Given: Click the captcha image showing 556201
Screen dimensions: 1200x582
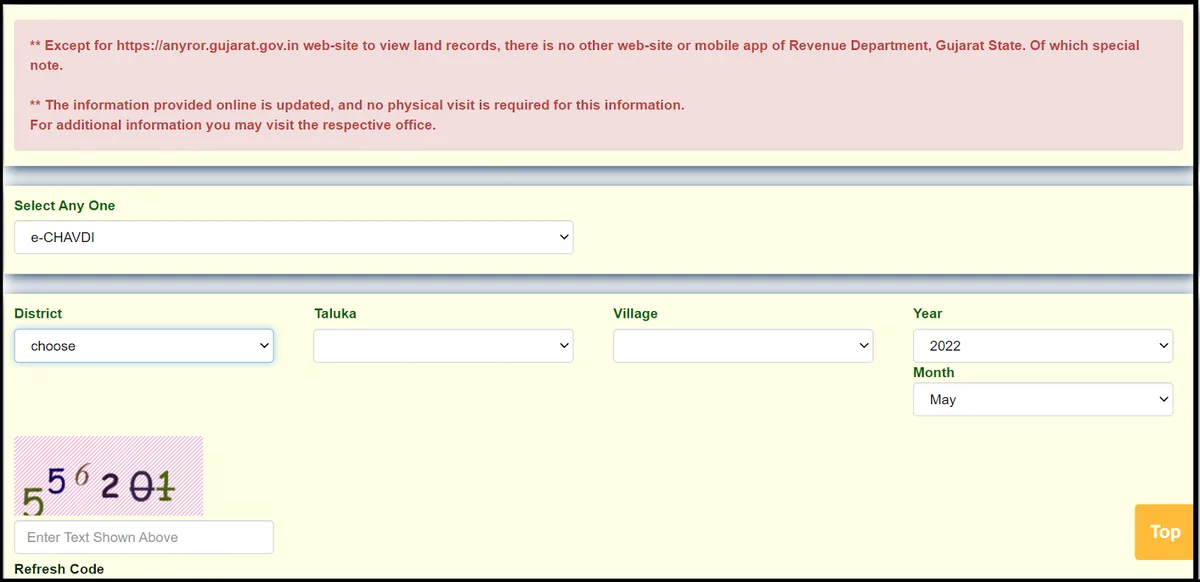Looking at the screenshot, I should pyautogui.click(x=108, y=476).
